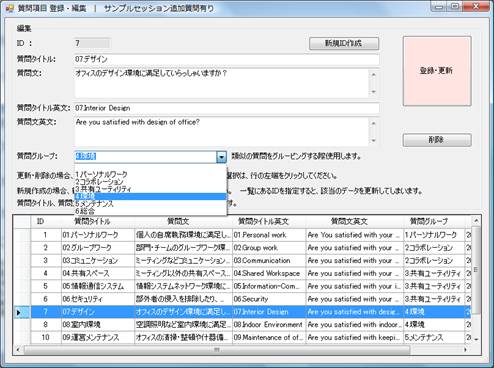Click the 質問グループ combo box text
This screenshot has width=494, height=368.
pos(145,157)
